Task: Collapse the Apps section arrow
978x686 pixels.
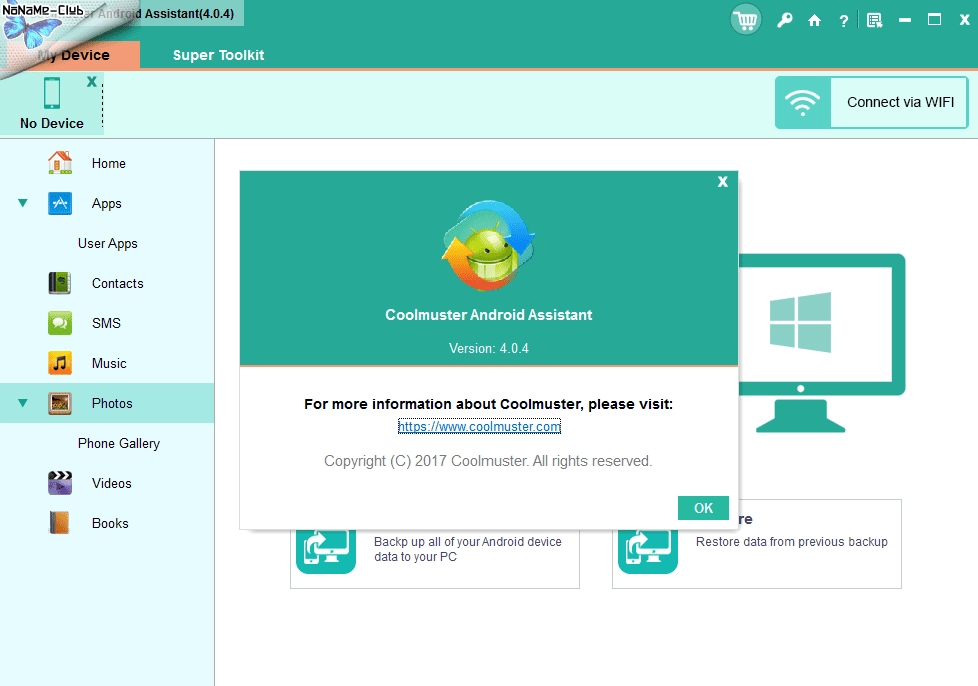Action: 23,203
